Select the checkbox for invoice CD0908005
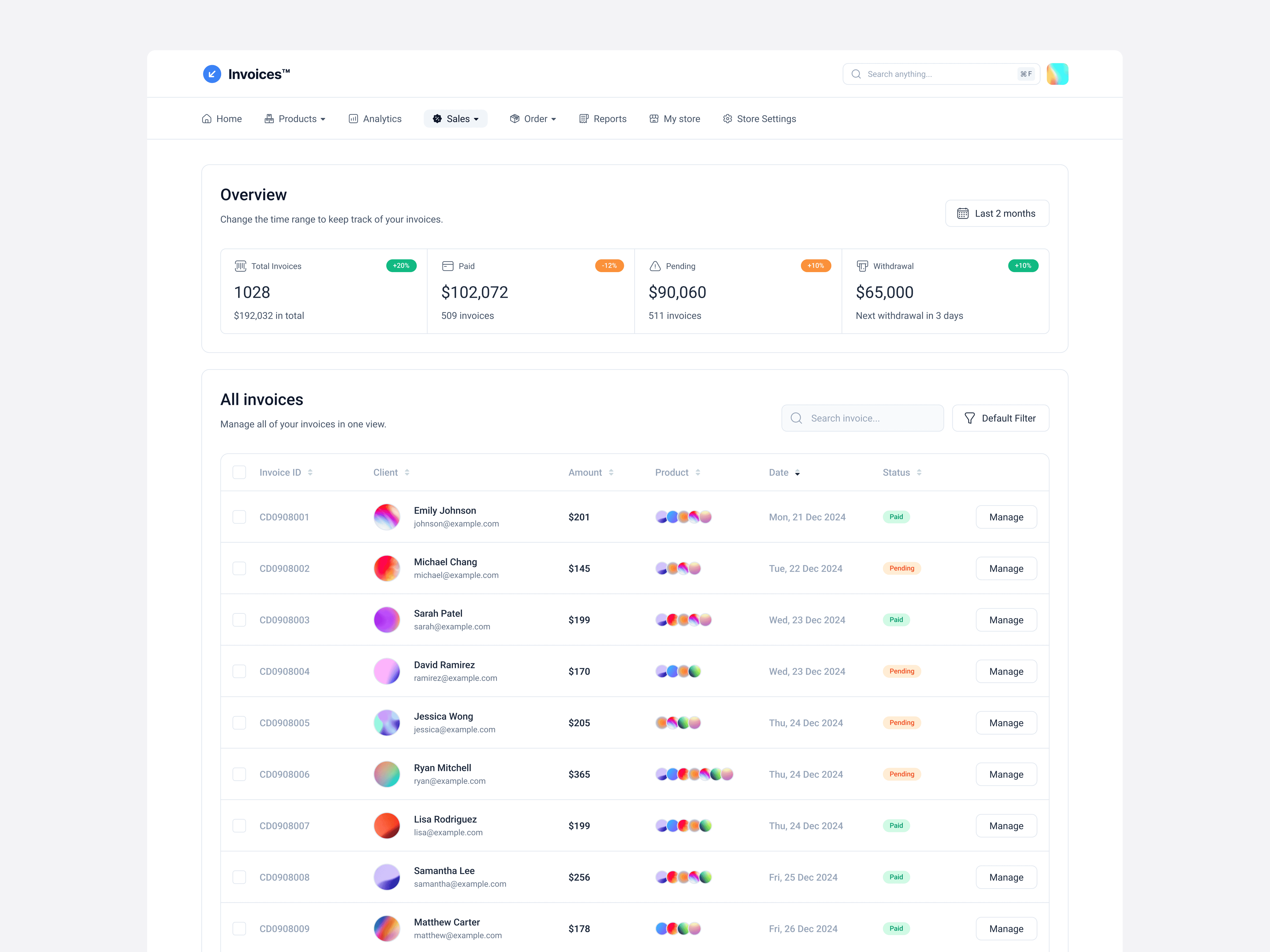 pos(239,723)
